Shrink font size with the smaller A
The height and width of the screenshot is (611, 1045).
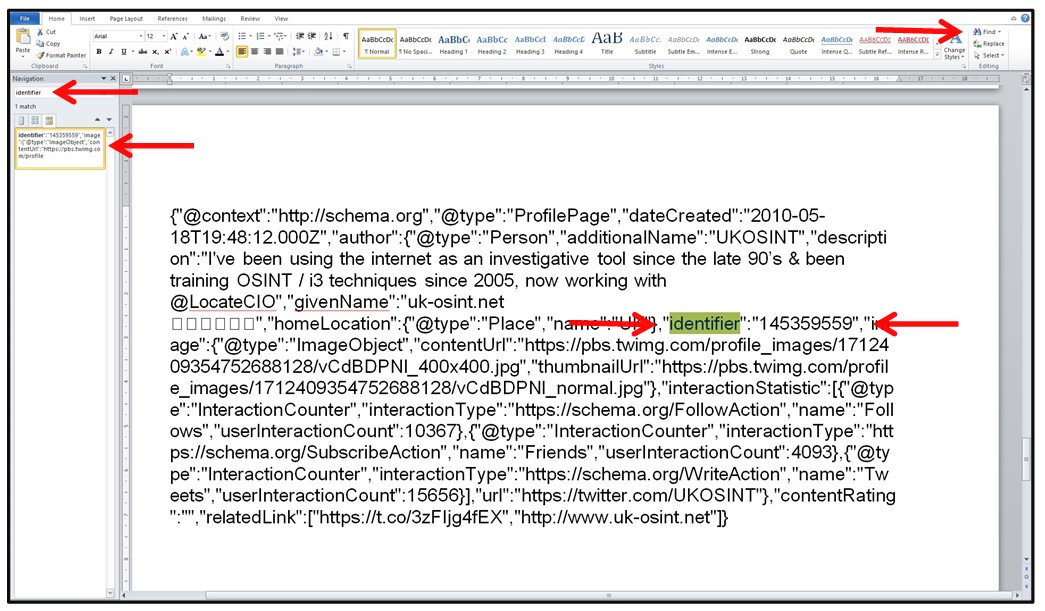(186, 37)
